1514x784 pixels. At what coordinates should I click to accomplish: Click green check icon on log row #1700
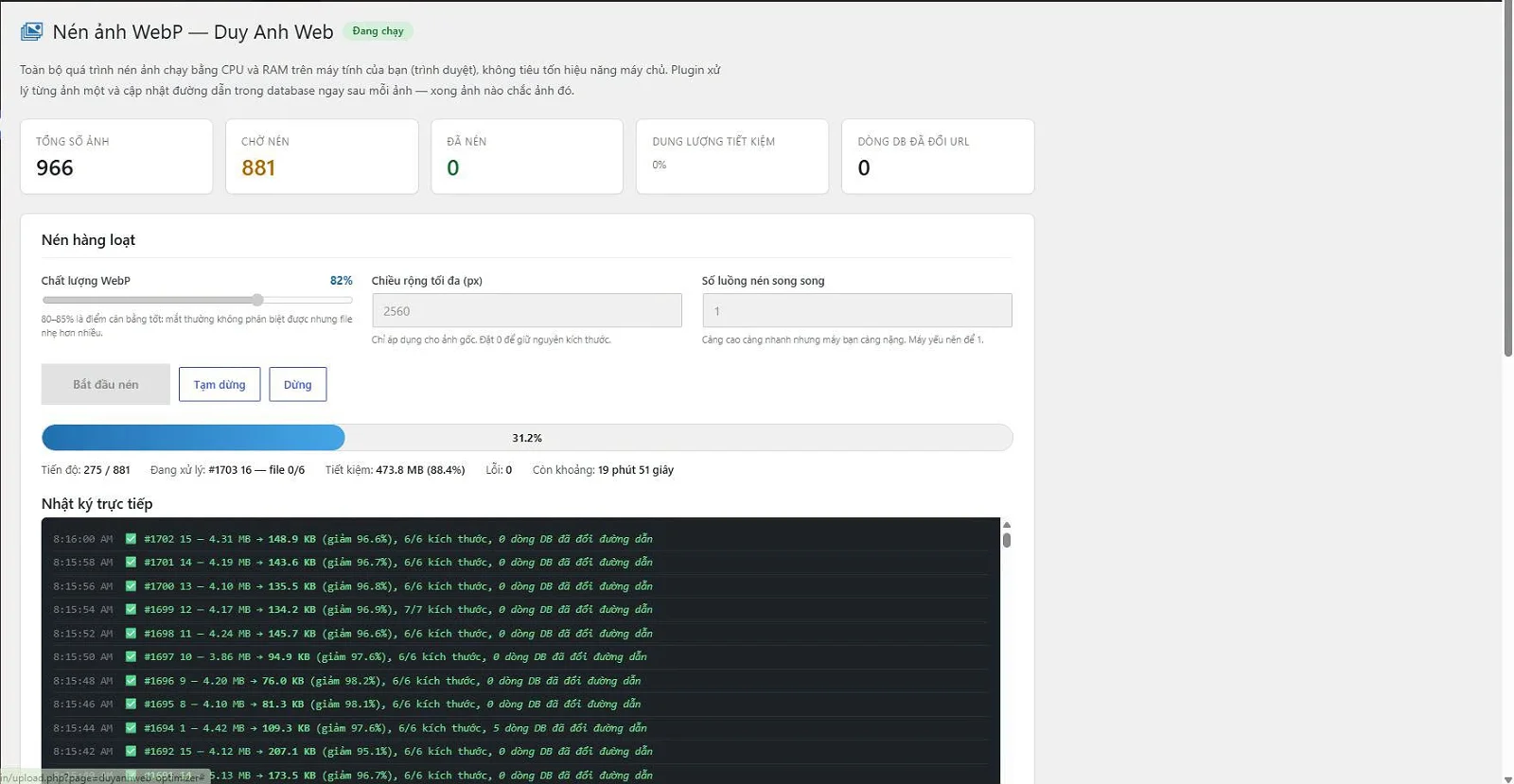tap(132, 586)
